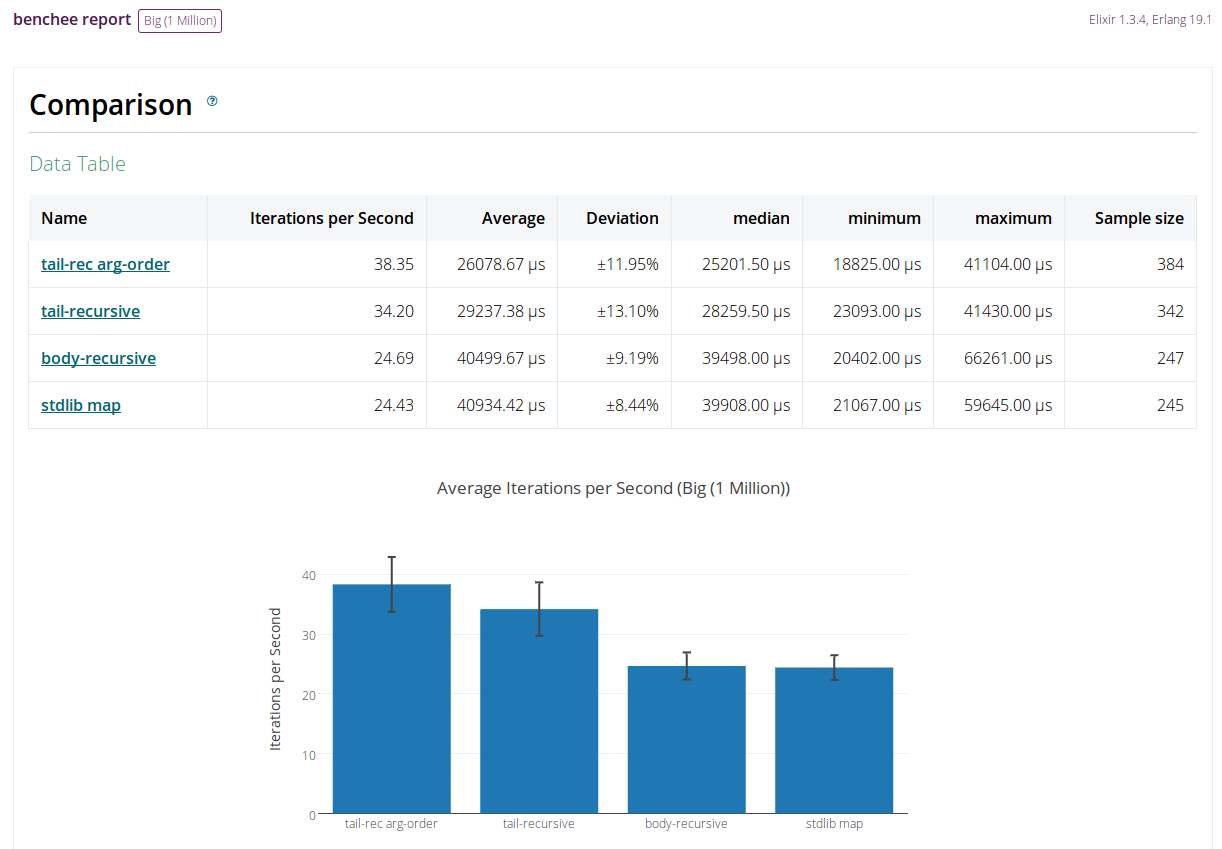
Task: Click the tail-rec arg-order bar in chart
Action: (x=391, y=700)
